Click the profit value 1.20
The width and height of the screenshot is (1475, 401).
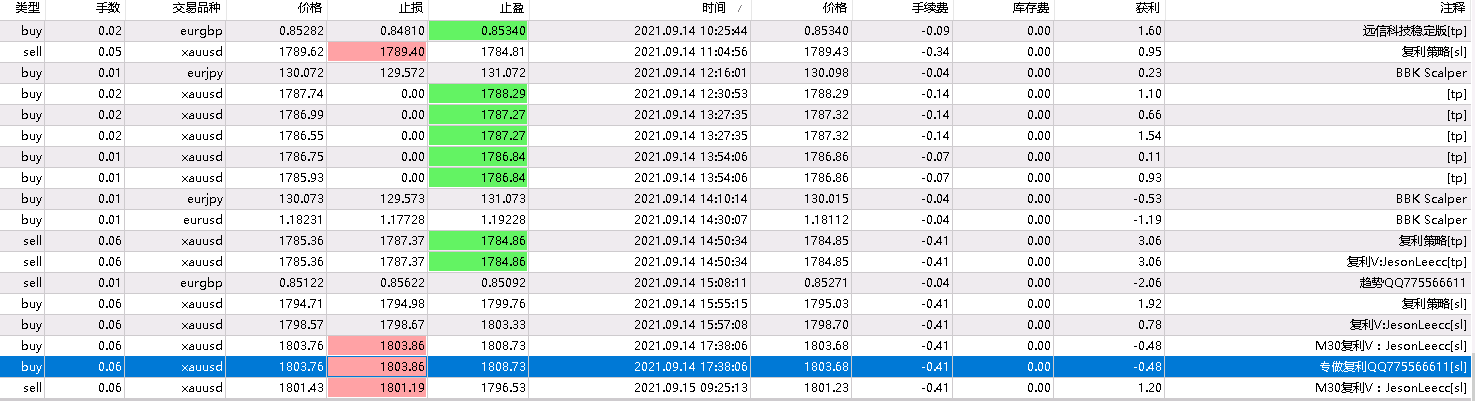[x=1148, y=387]
